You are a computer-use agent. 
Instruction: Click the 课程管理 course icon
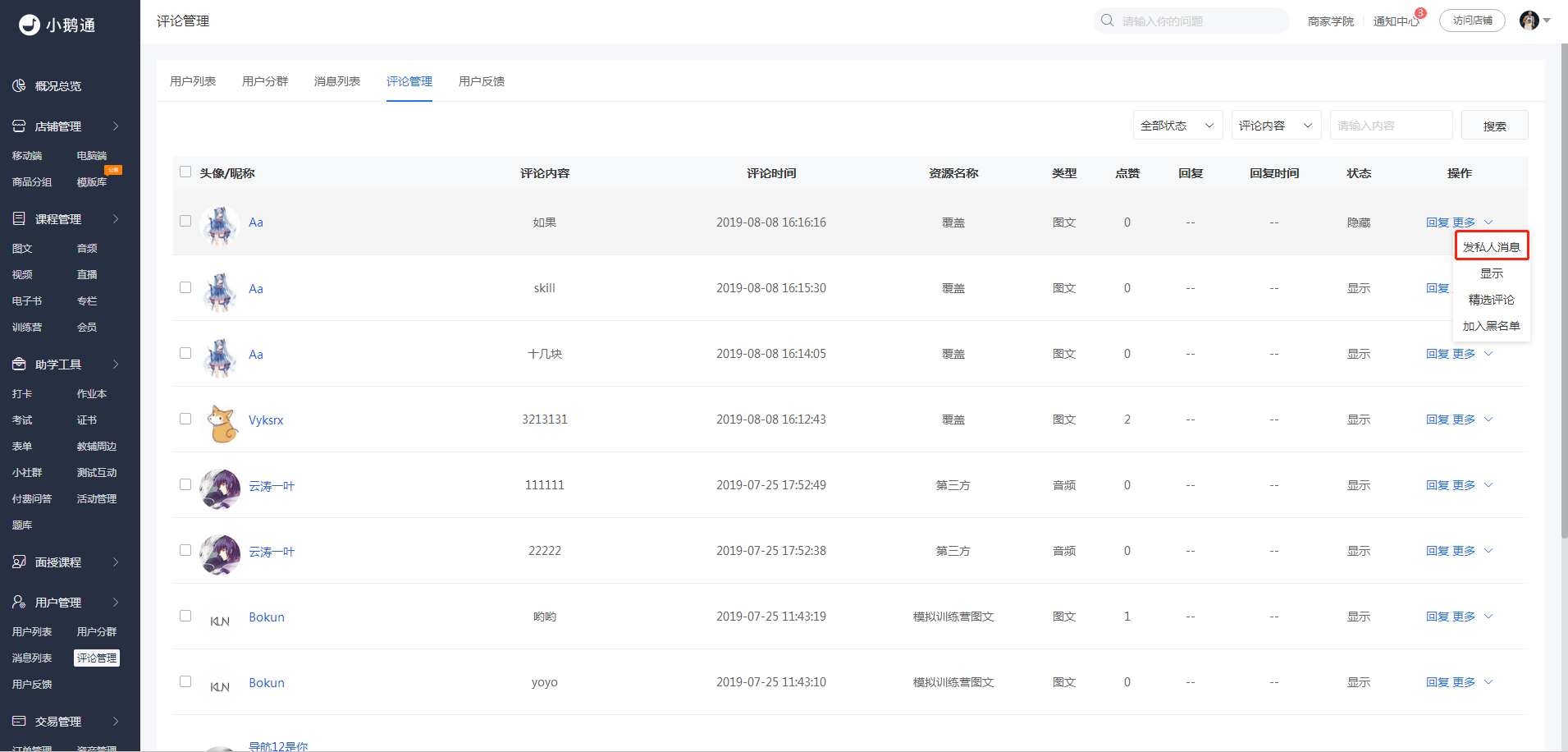point(19,218)
